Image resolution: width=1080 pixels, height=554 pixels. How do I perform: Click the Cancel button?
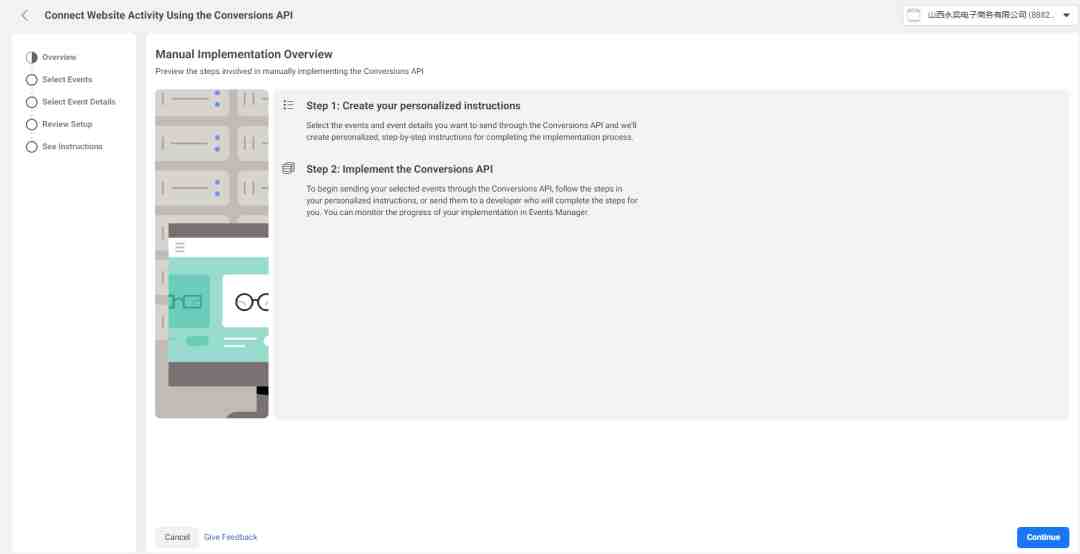pos(177,537)
